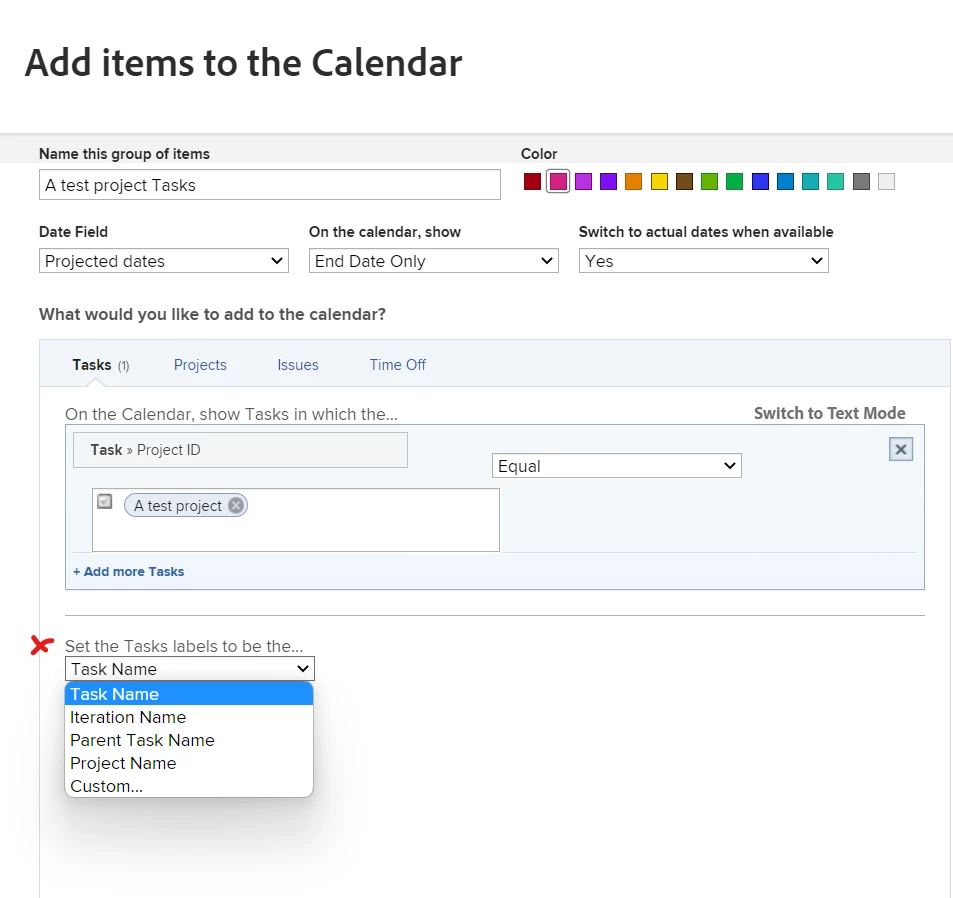Expand the "End Date Only" dropdown
The height and width of the screenshot is (898, 953).
[x=433, y=261]
